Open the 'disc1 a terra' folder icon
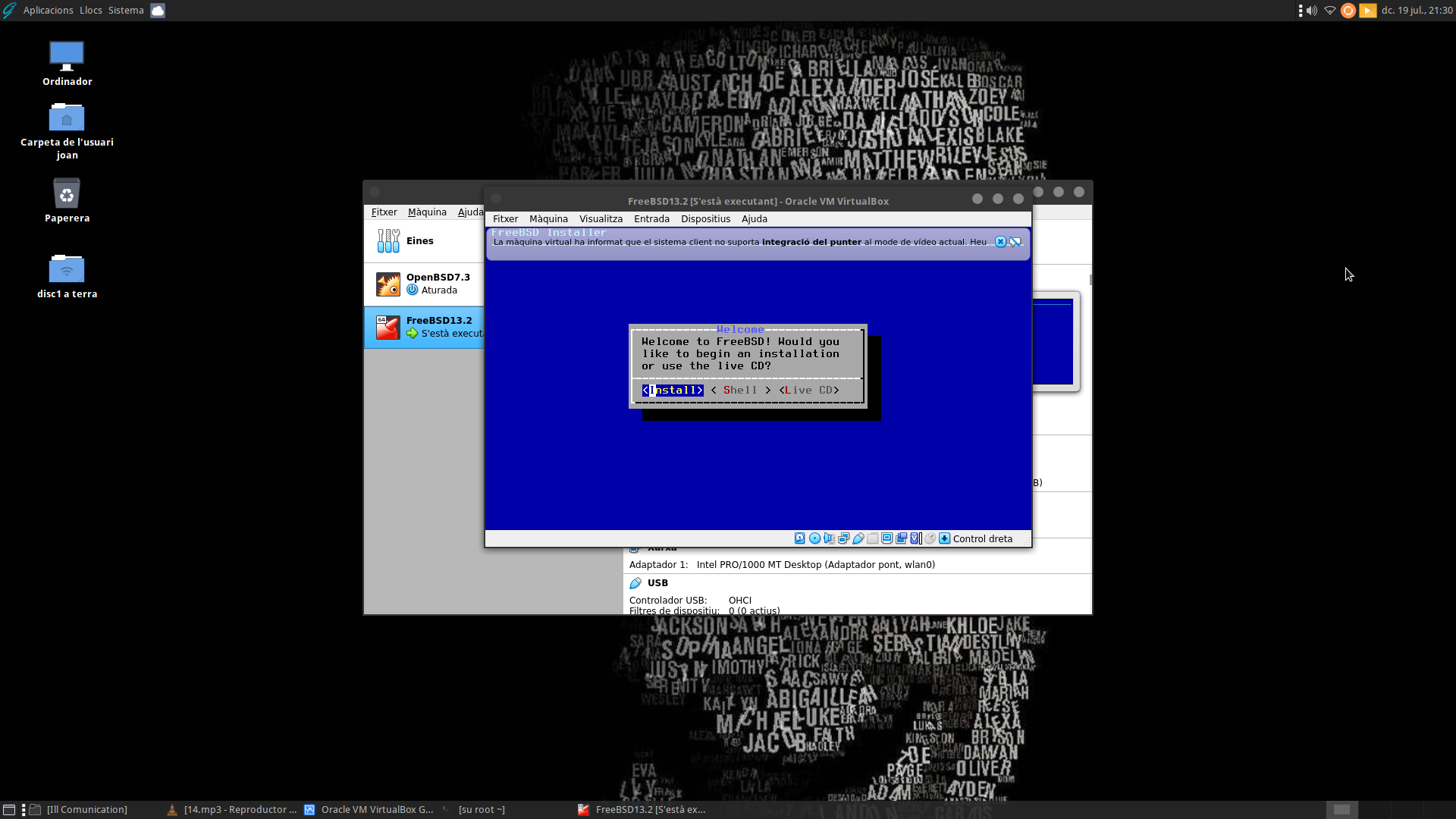This screenshot has height=819, width=1456. click(x=67, y=277)
